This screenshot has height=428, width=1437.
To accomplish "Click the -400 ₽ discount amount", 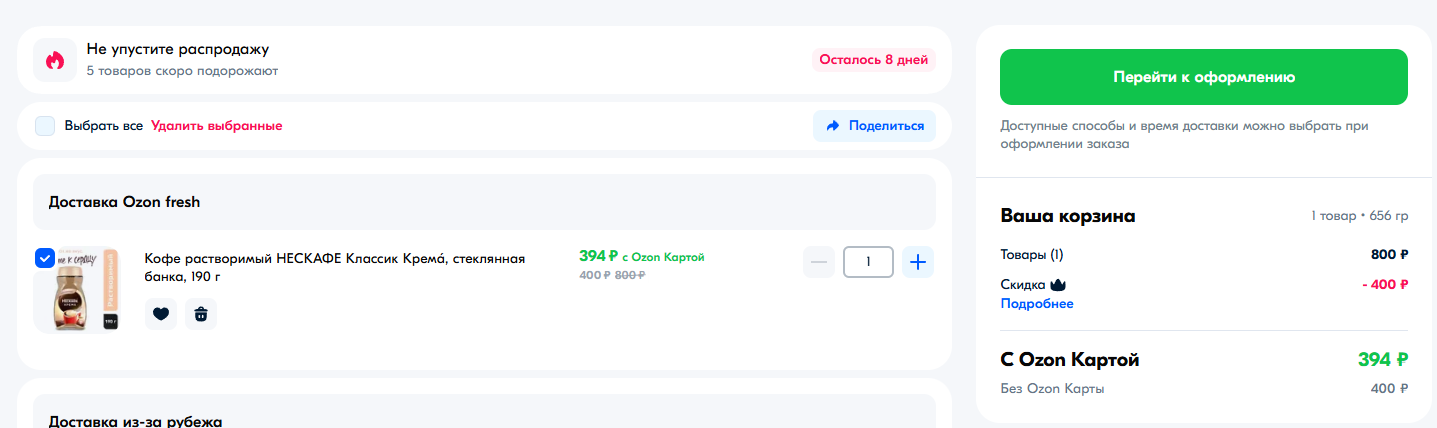I will pyautogui.click(x=1385, y=285).
